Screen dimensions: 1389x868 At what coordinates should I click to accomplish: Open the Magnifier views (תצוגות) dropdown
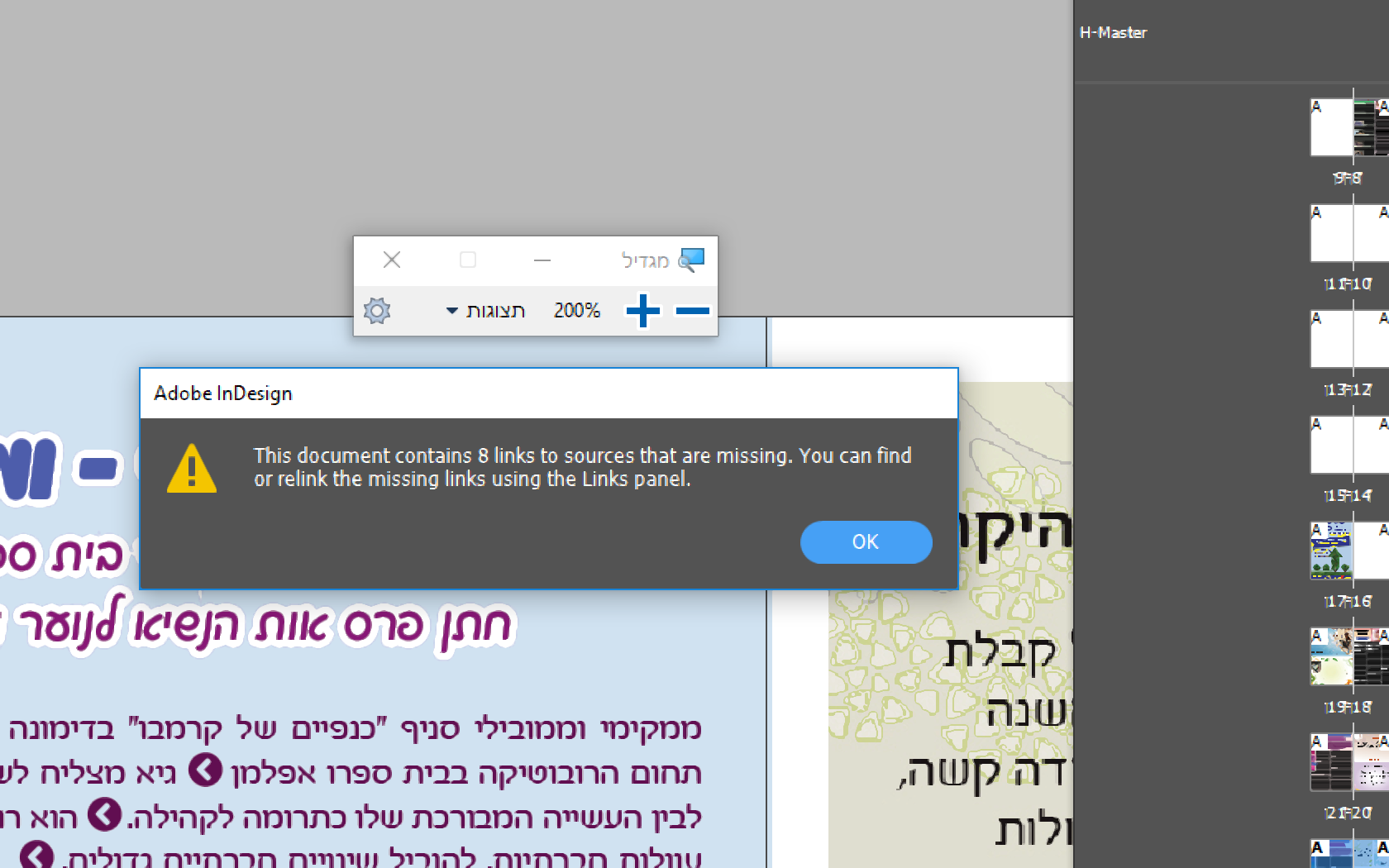pos(485,311)
